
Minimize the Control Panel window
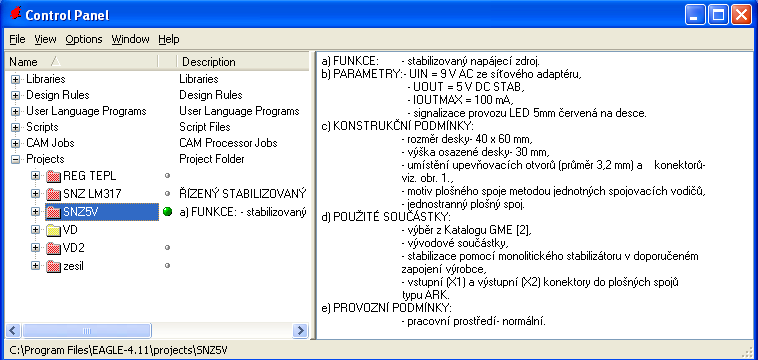(695, 15)
